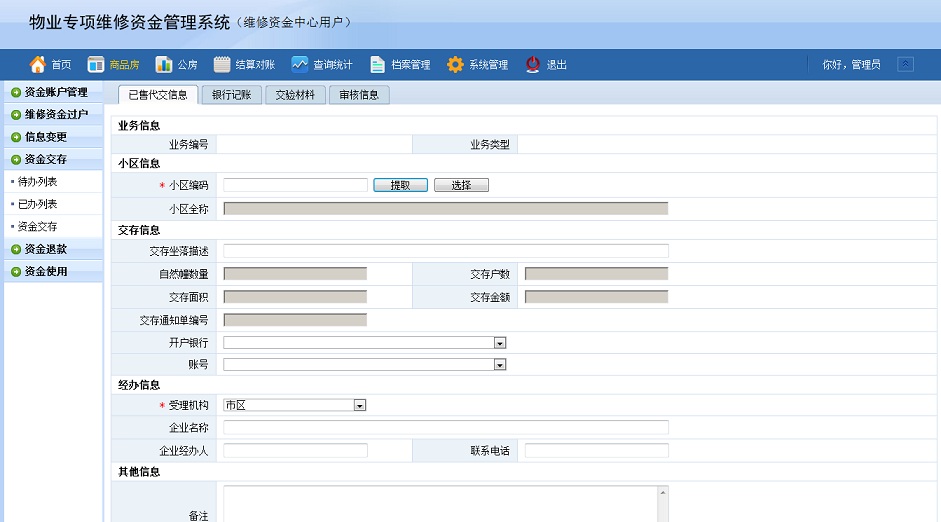
Task: Switch to the 审核信息 tab
Action: click(359, 95)
